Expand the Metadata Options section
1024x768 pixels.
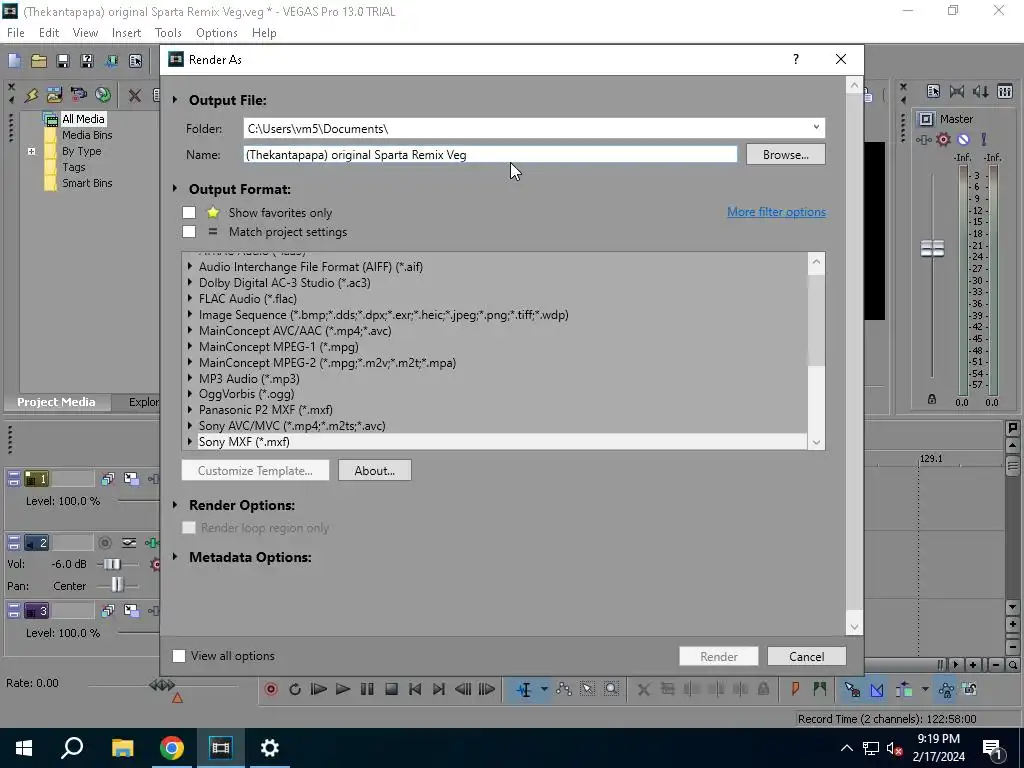175,556
